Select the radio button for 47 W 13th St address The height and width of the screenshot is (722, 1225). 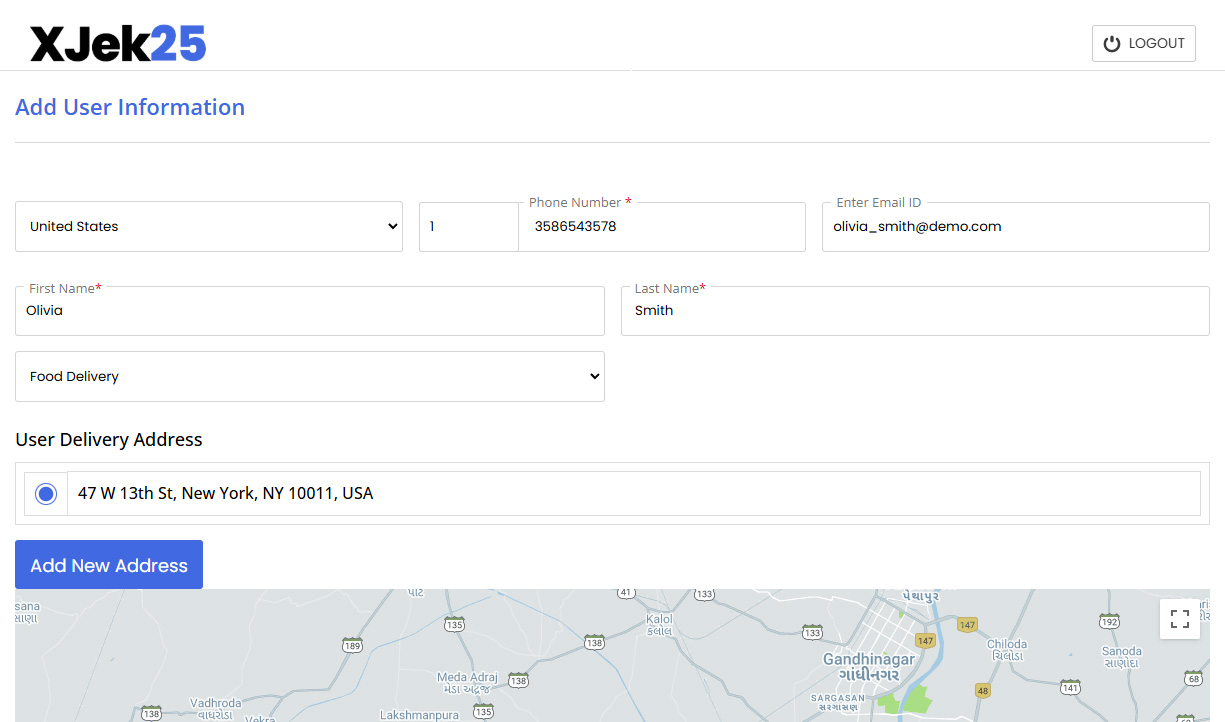click(x=45, y=493)
